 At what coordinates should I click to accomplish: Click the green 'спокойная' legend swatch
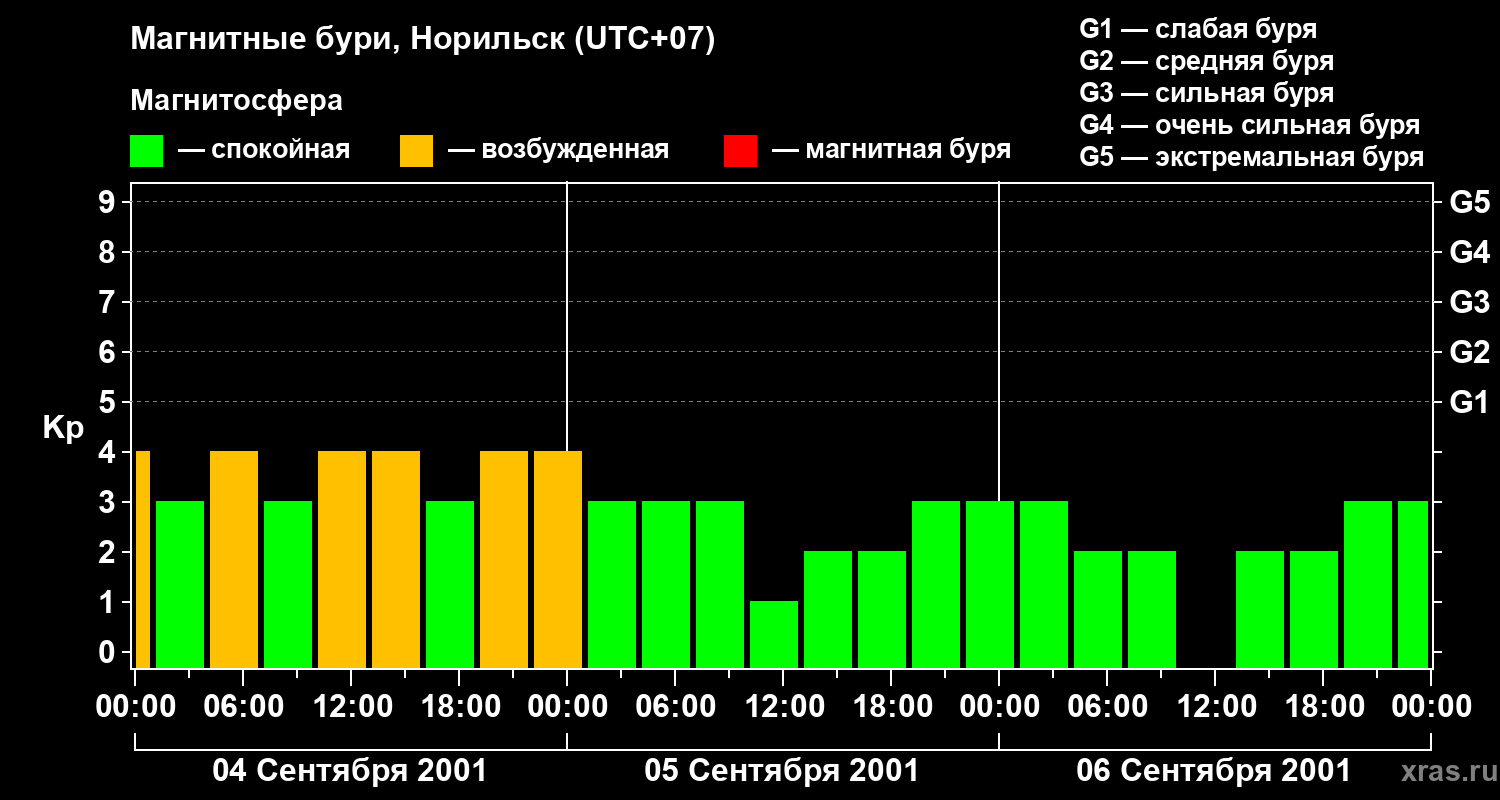146,150
